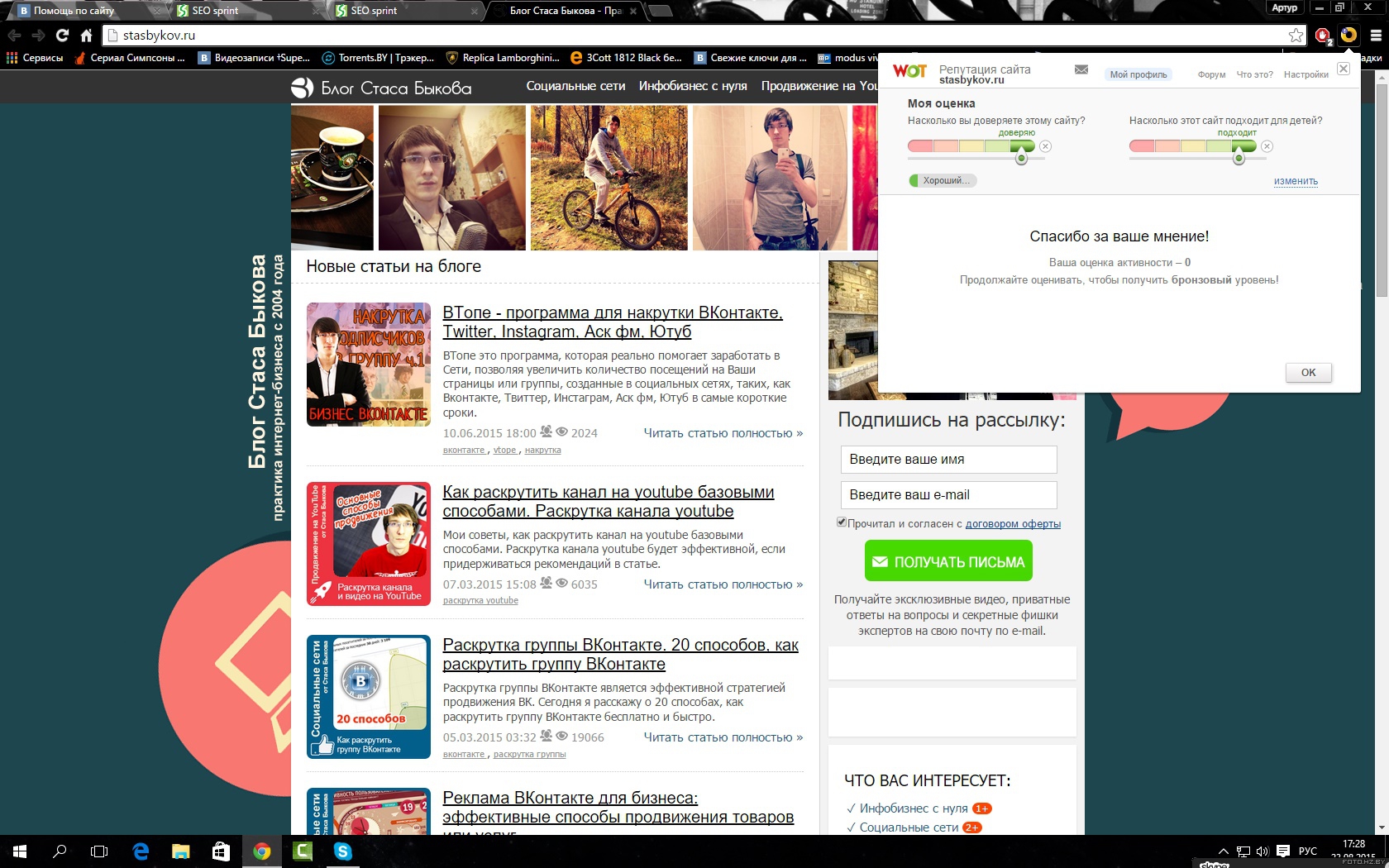Viewport: 1389px width, 868px height.
Task: Clear the child safety rating x icon
Action: 1267,146
